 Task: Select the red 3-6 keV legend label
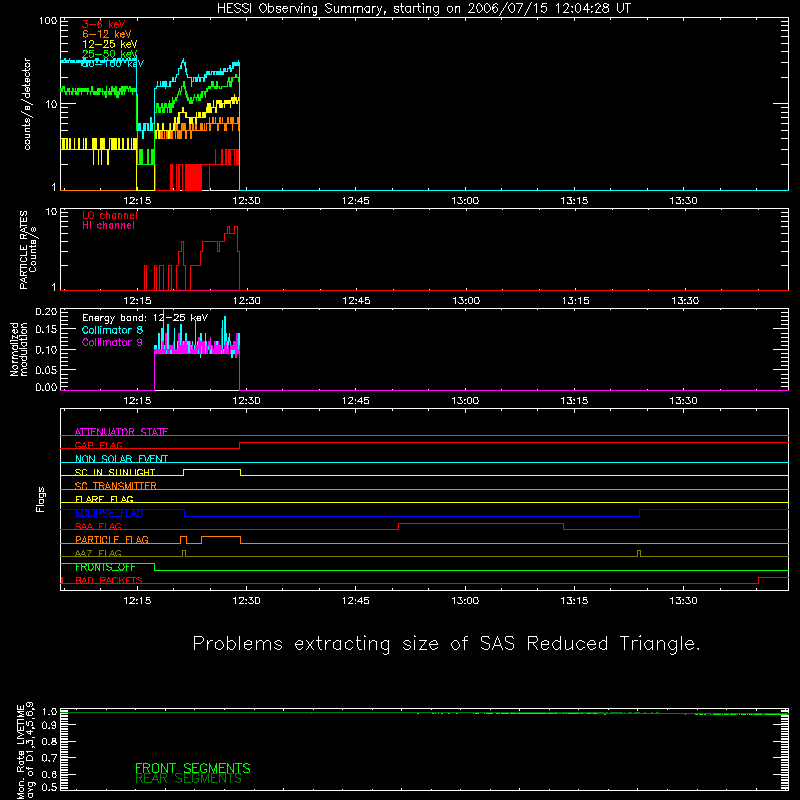(104, 24)
